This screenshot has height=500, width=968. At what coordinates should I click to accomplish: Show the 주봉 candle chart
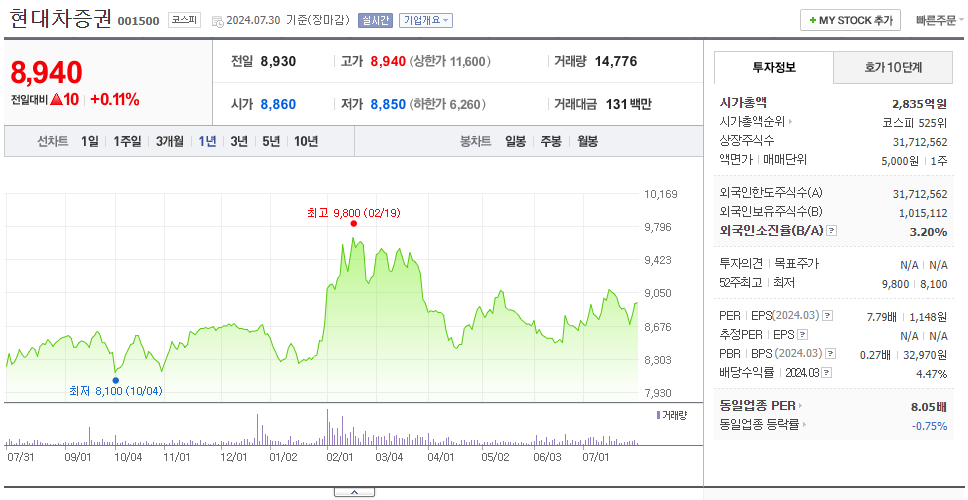[x=551, y=141]
